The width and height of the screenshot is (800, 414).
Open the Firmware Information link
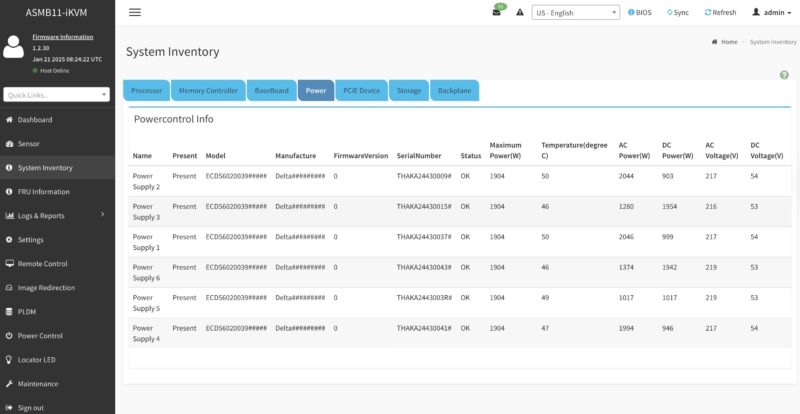pyautogui.click(x=65, y=36)
